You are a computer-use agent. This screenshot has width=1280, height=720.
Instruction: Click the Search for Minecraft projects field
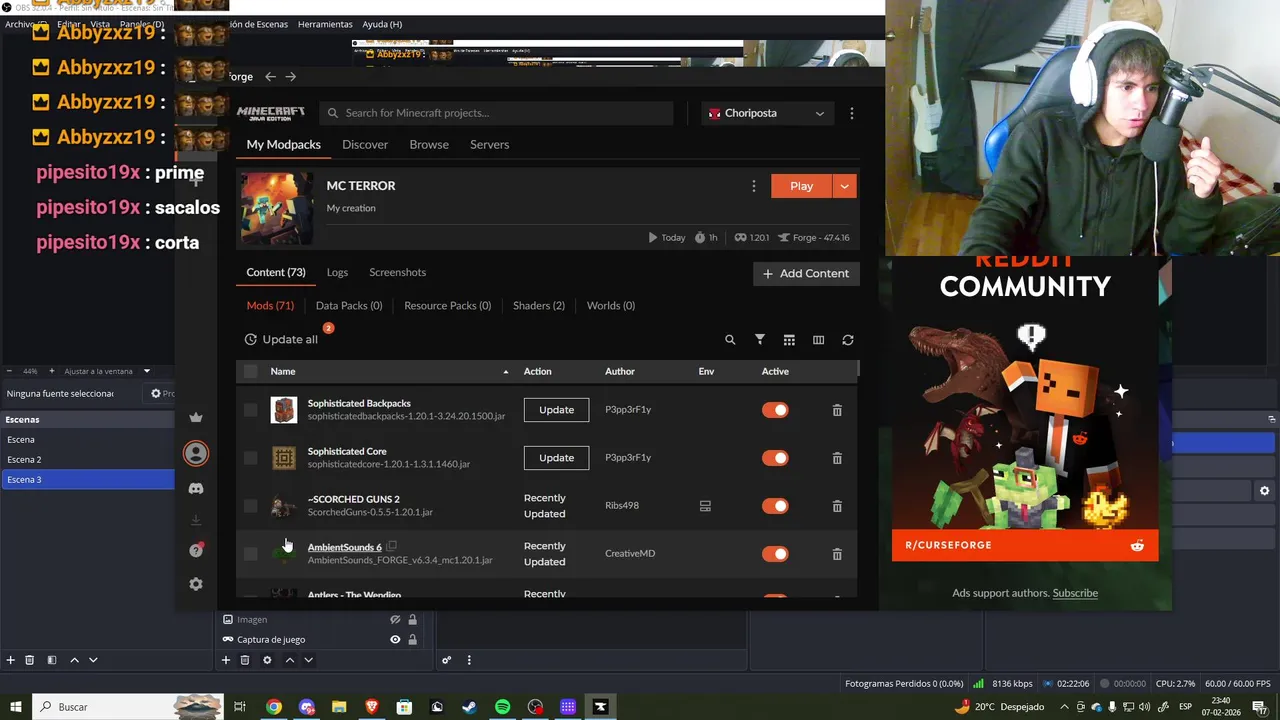[496, 113]
